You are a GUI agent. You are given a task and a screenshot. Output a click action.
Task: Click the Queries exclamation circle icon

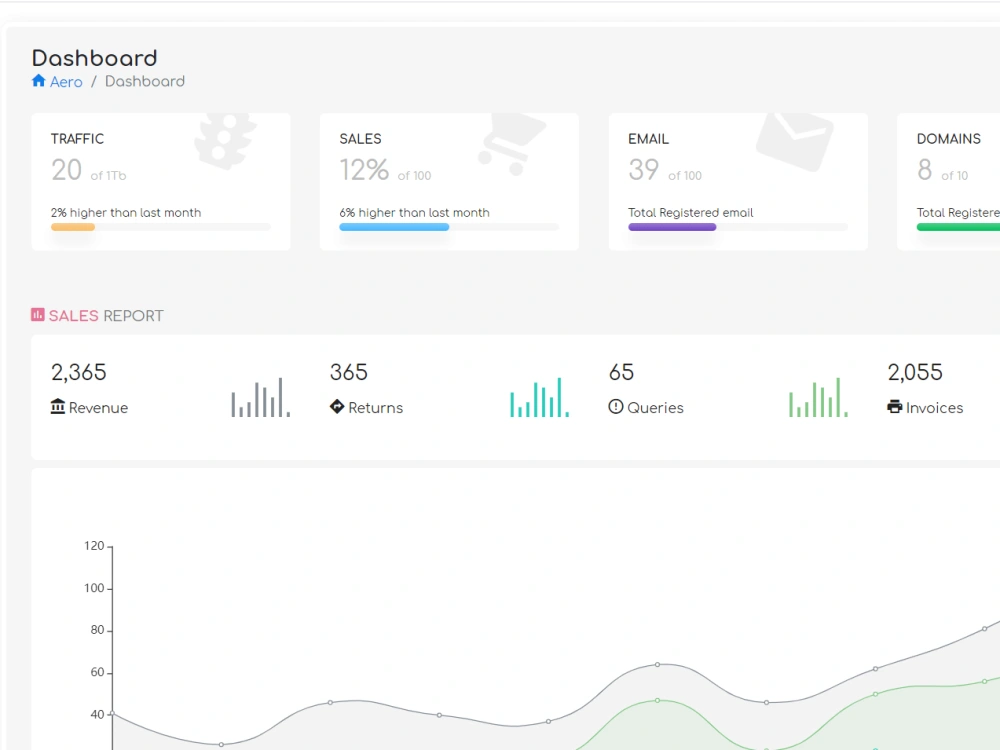(x=615, y=406)
